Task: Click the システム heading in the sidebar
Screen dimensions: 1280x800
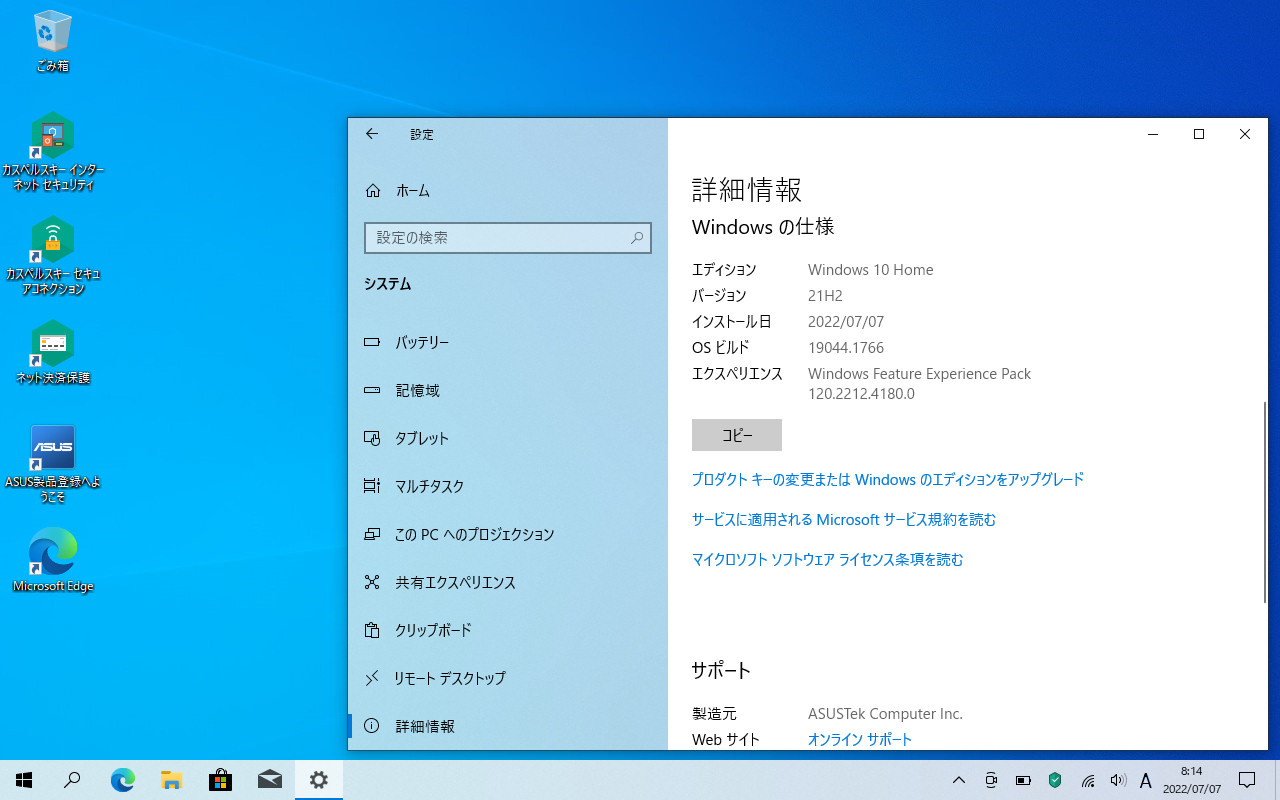Action: coord(388,284)
